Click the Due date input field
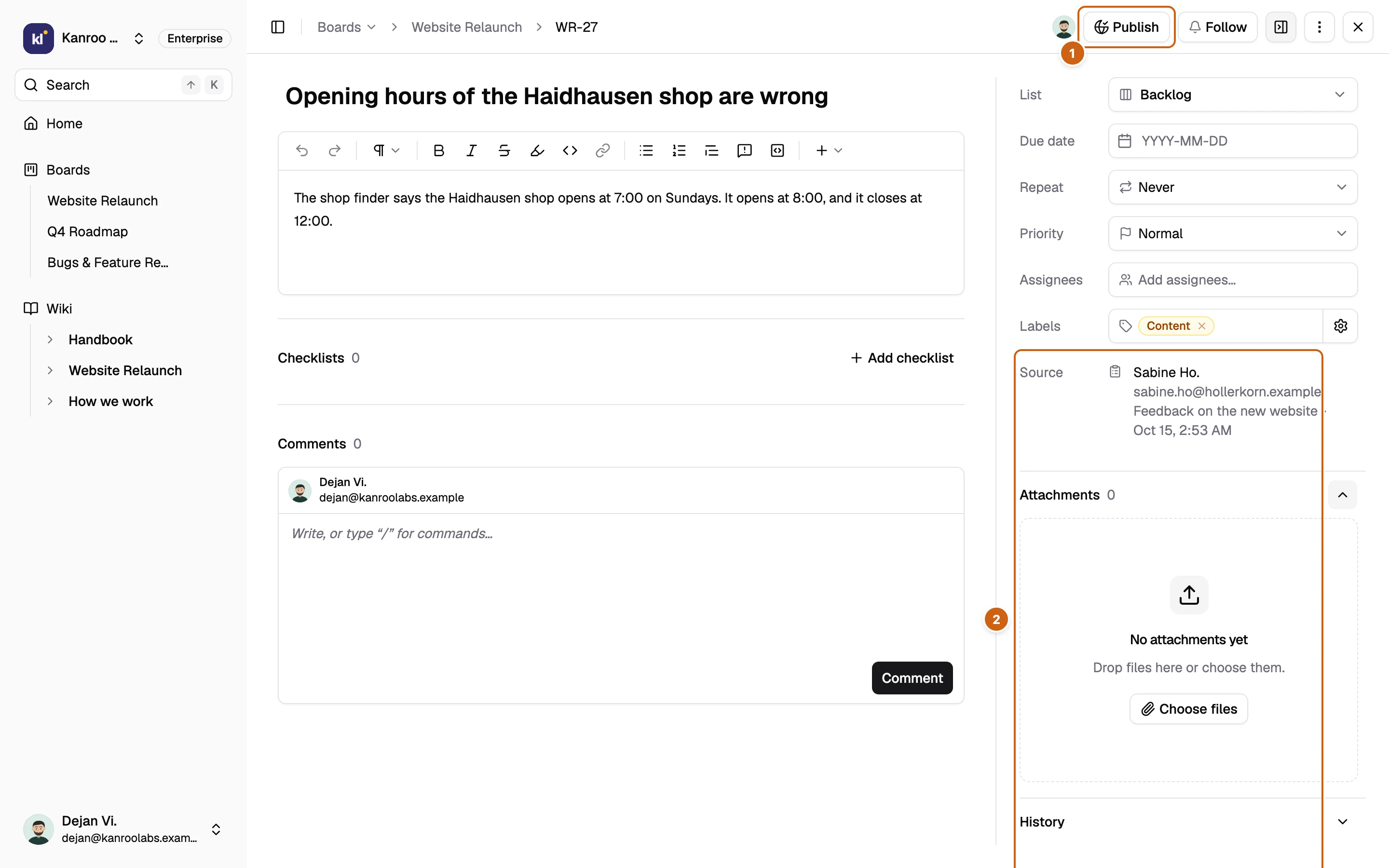This screenshot has height=868, width=1389. pyautogui.click(x=1232, y=141)
